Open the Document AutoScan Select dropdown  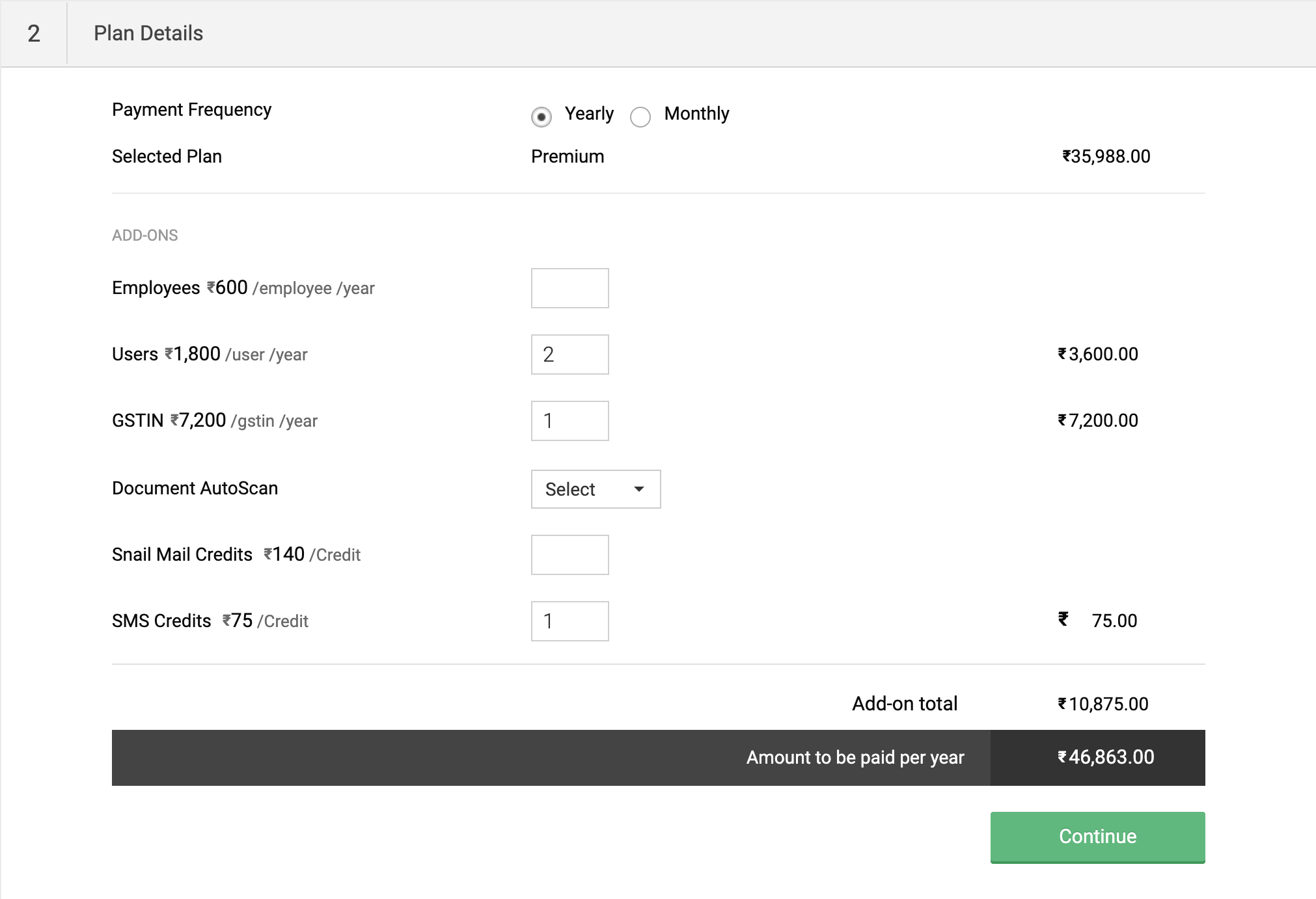pyautogui.click(x=596, y=489)
